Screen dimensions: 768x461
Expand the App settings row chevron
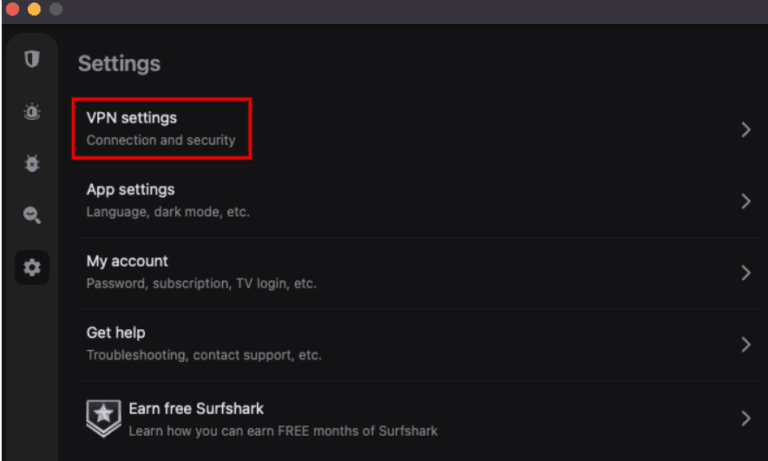(x=745, y=201)
